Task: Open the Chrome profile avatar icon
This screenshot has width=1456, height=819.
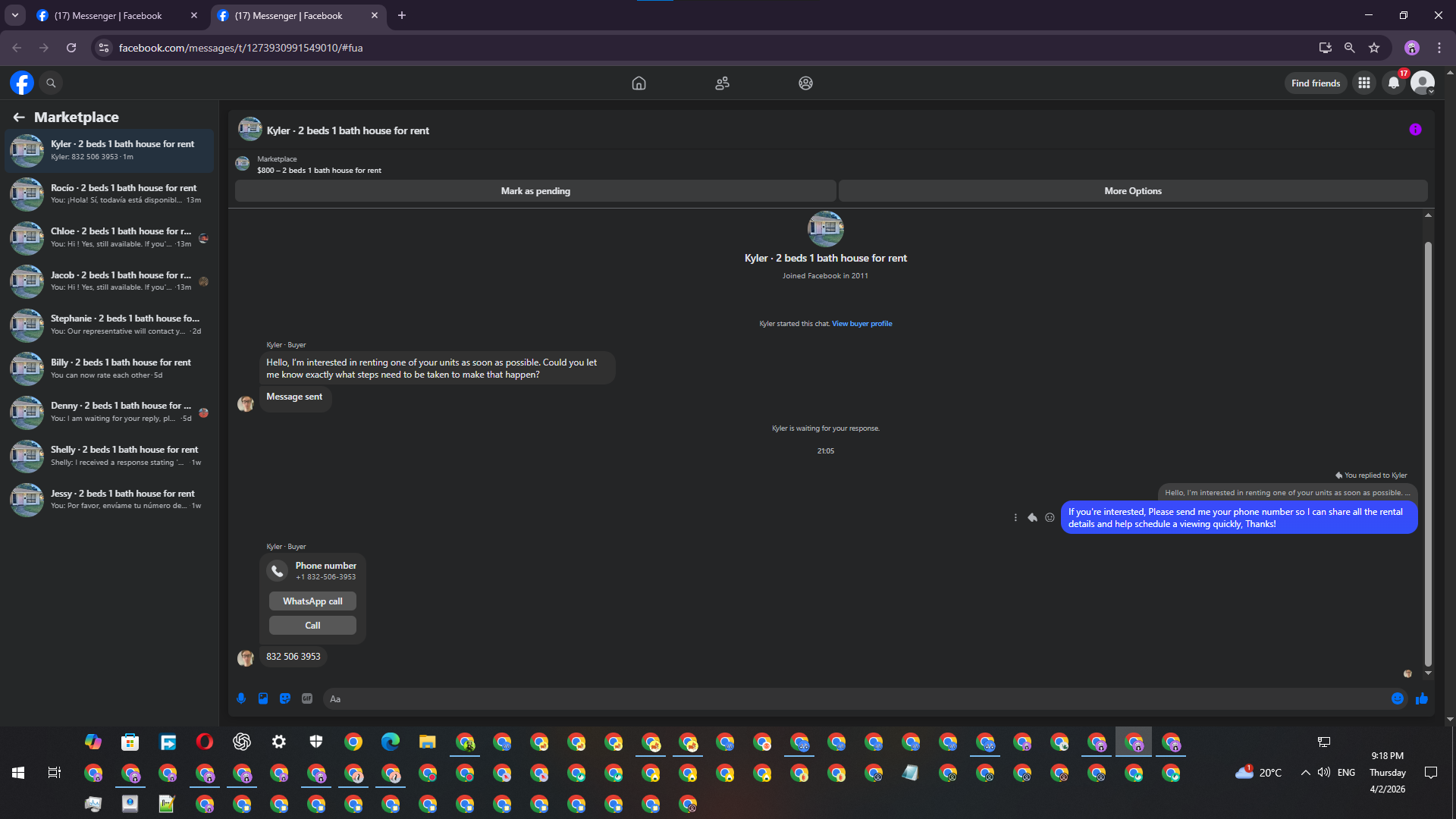Action: pos(1412,48)
